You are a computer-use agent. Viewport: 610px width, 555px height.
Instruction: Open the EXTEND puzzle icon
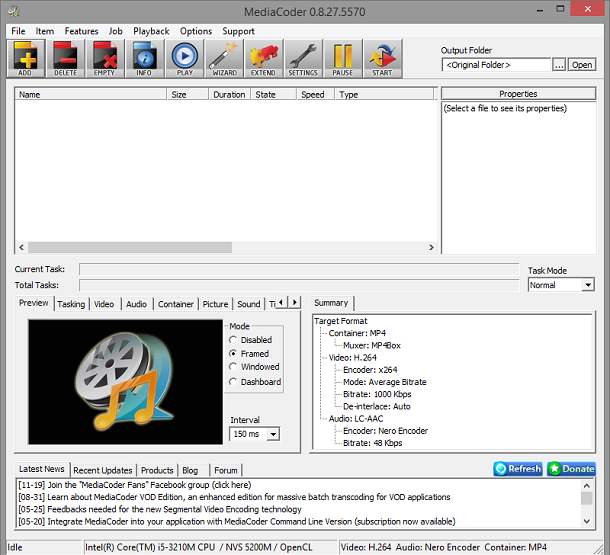263,58
